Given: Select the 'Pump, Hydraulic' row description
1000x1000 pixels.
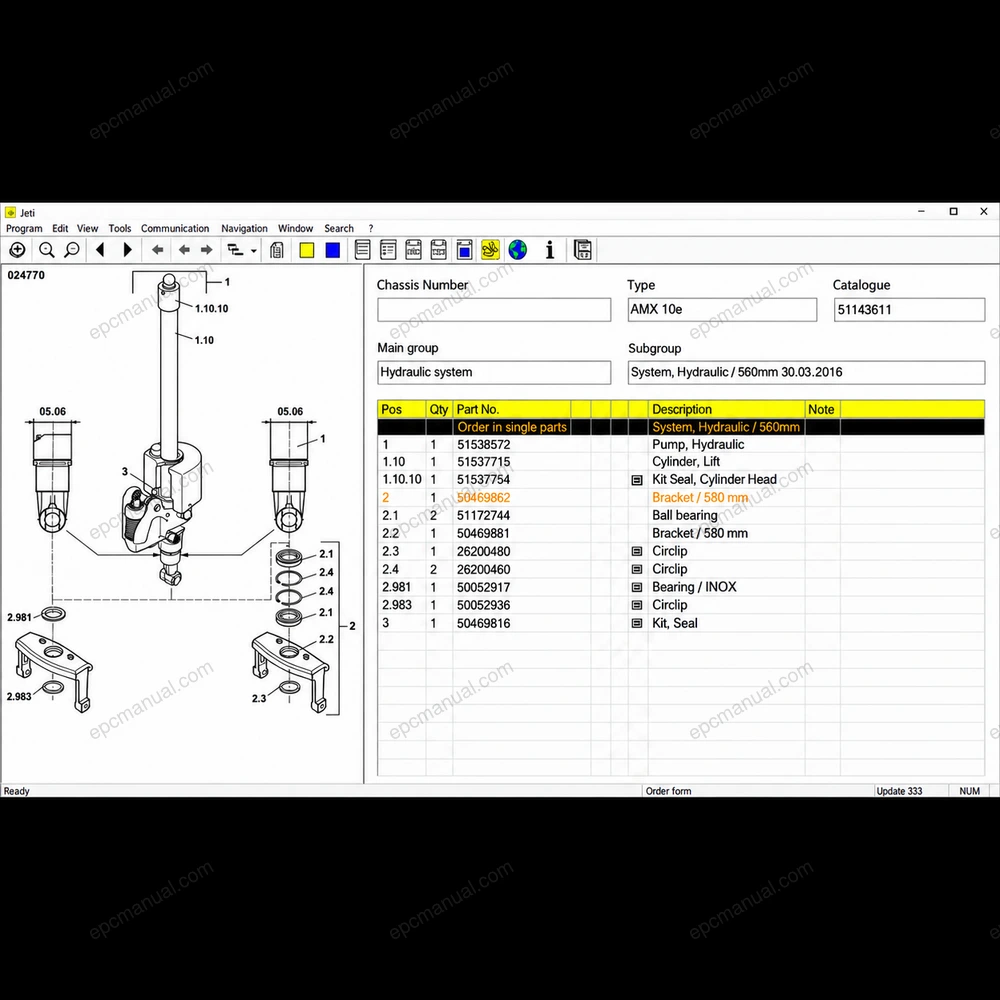Looking at the screenshot, I should click(698, 445).
